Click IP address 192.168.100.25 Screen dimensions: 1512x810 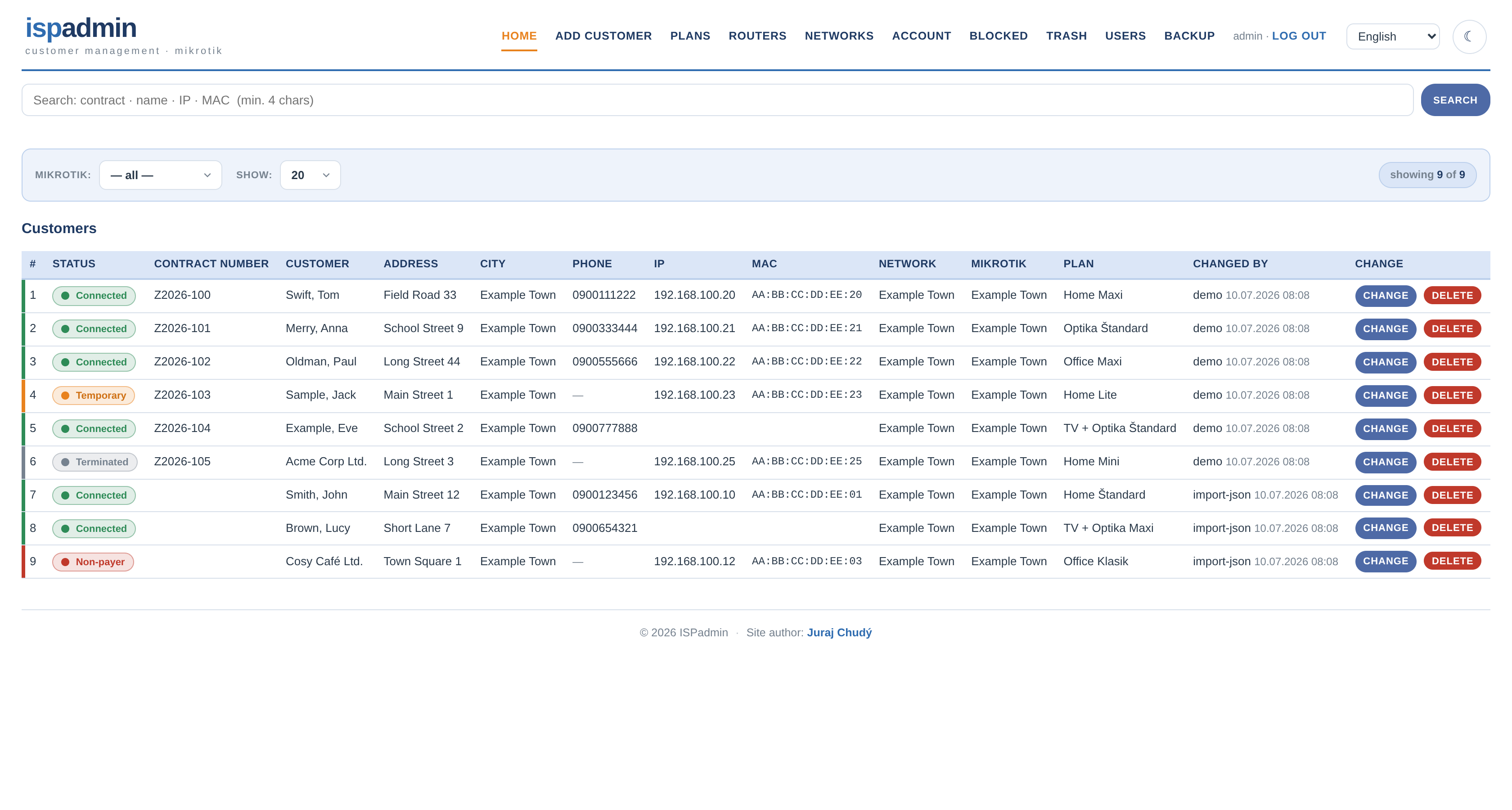(694, 461)
